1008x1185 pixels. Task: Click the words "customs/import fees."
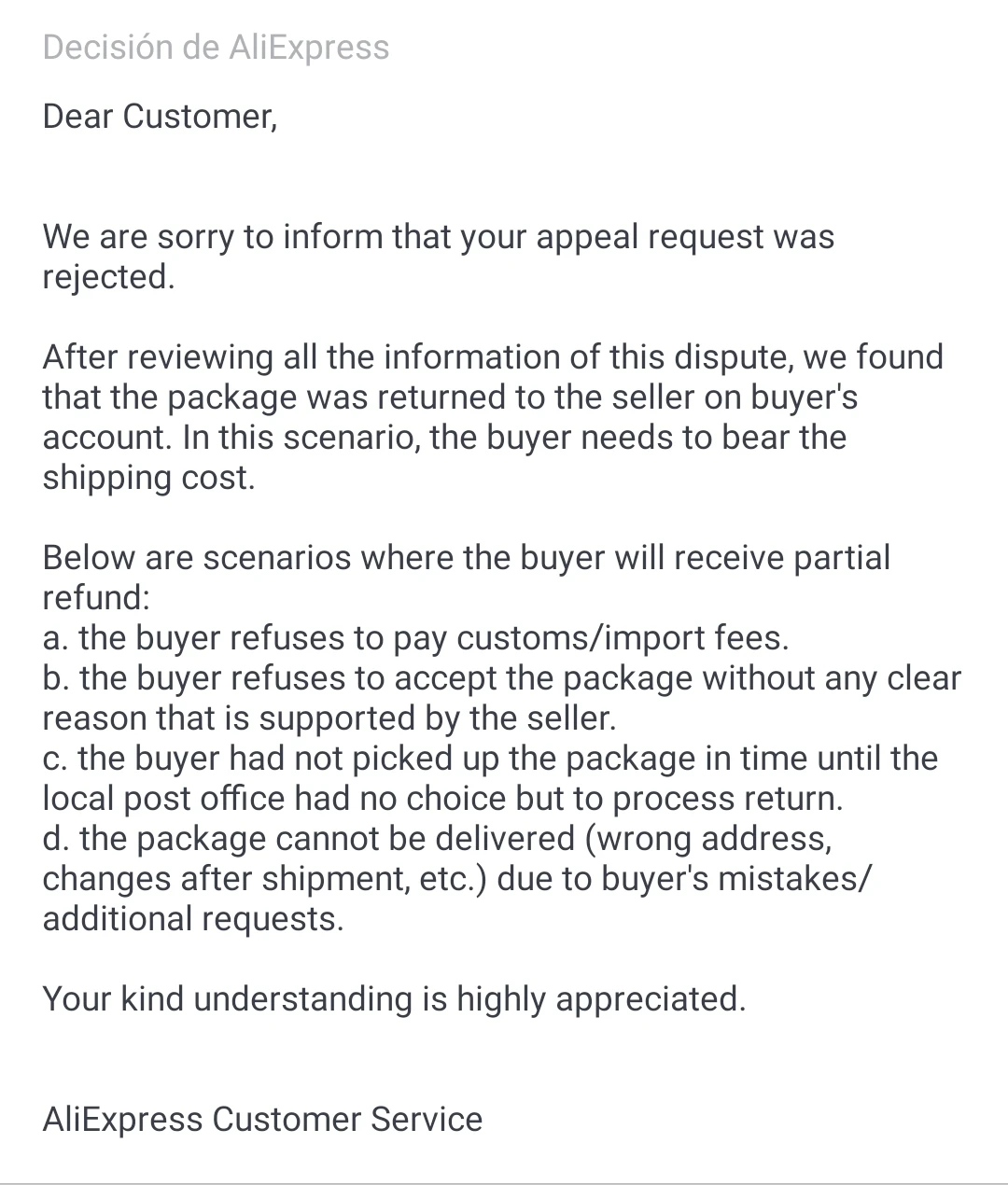tap(623, 638)
